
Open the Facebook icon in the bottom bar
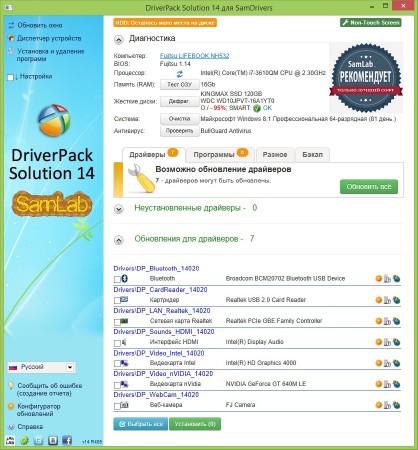coord(67,440)
